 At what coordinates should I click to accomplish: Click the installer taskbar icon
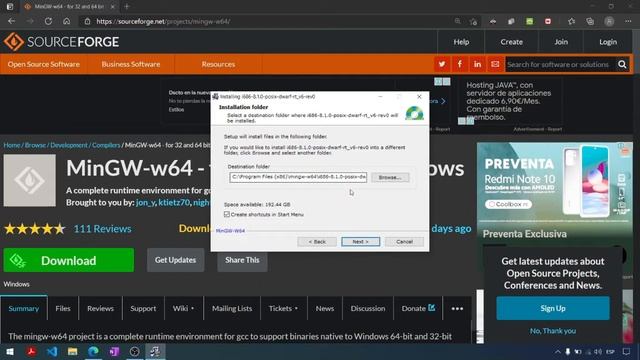[155, 351]
